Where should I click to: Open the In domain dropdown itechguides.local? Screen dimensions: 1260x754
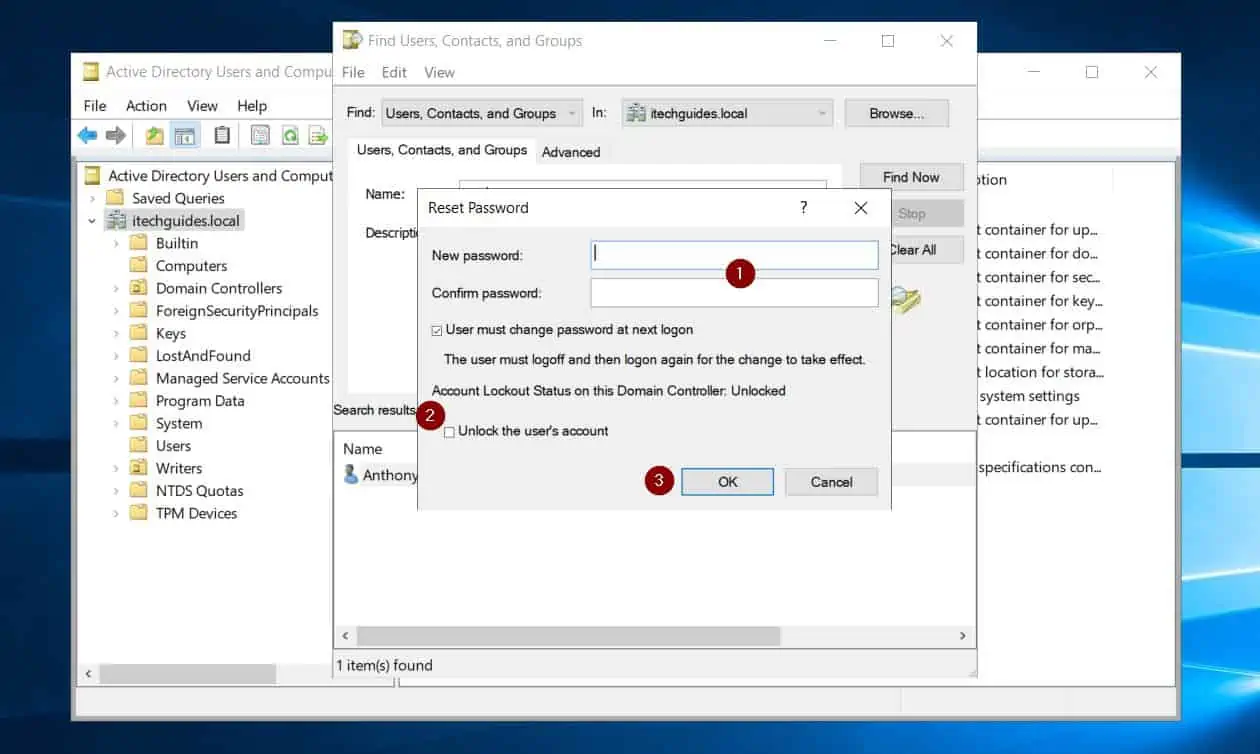pos(727,114)
